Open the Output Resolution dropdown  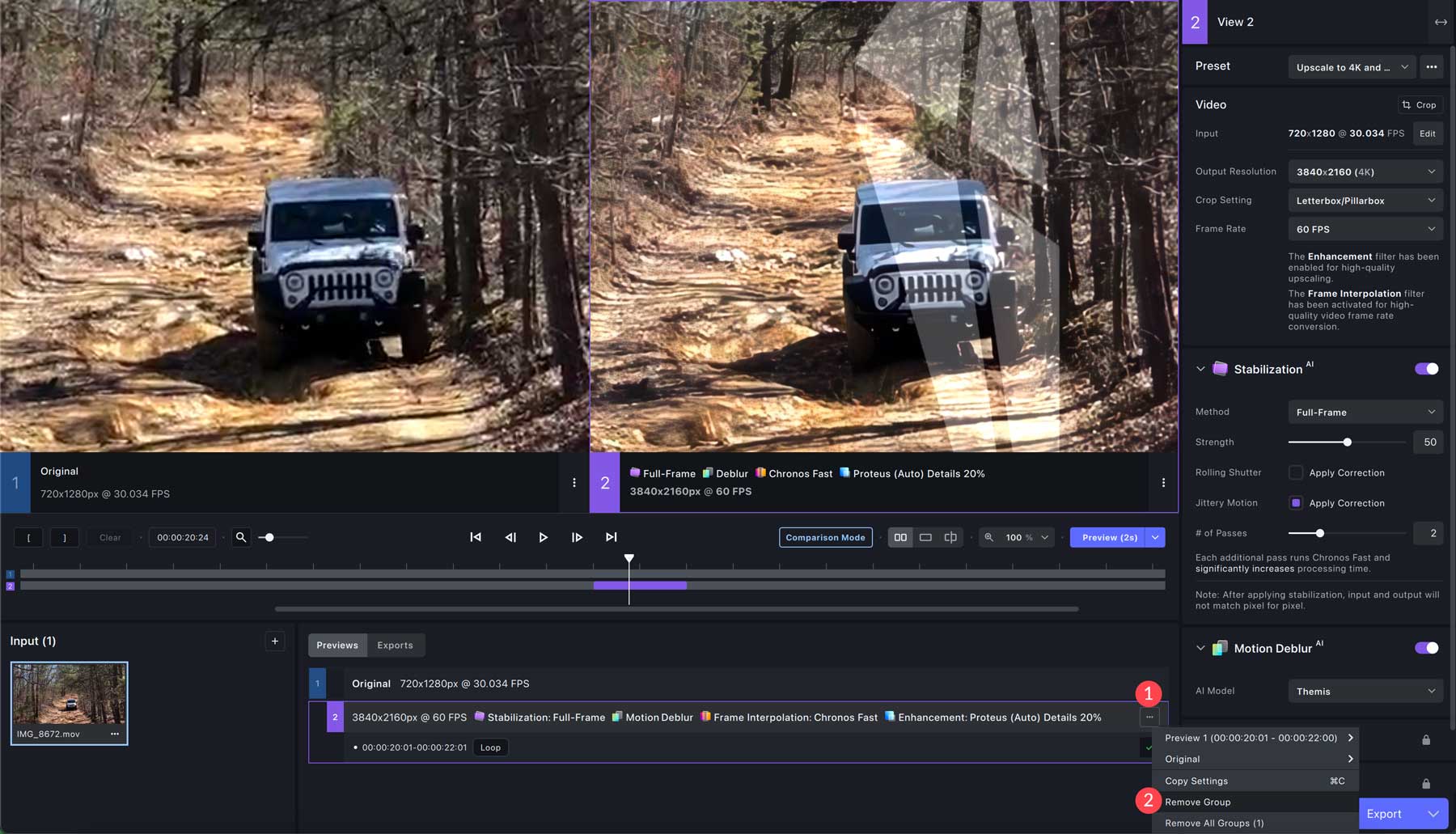pos(1365,171)
